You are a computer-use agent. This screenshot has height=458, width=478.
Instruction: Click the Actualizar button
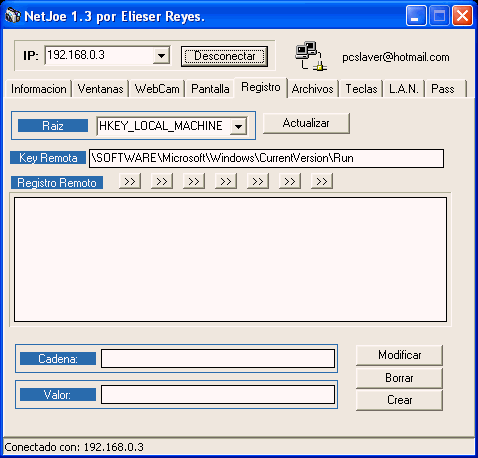[x=306, y=123]
